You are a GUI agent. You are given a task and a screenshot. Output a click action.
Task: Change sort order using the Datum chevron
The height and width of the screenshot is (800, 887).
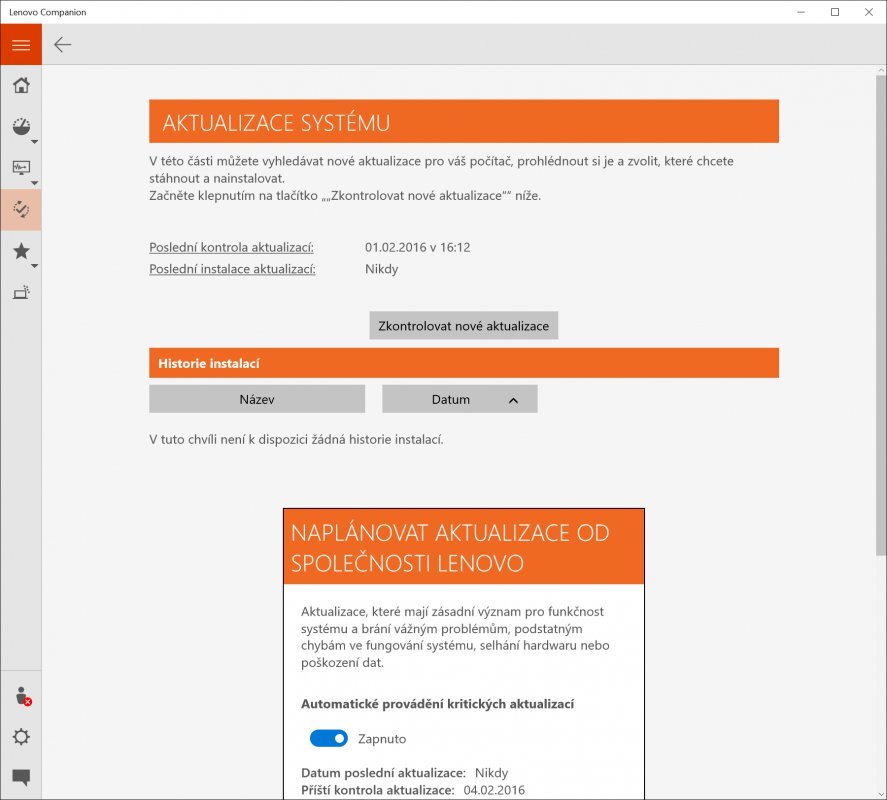[513, 398]
